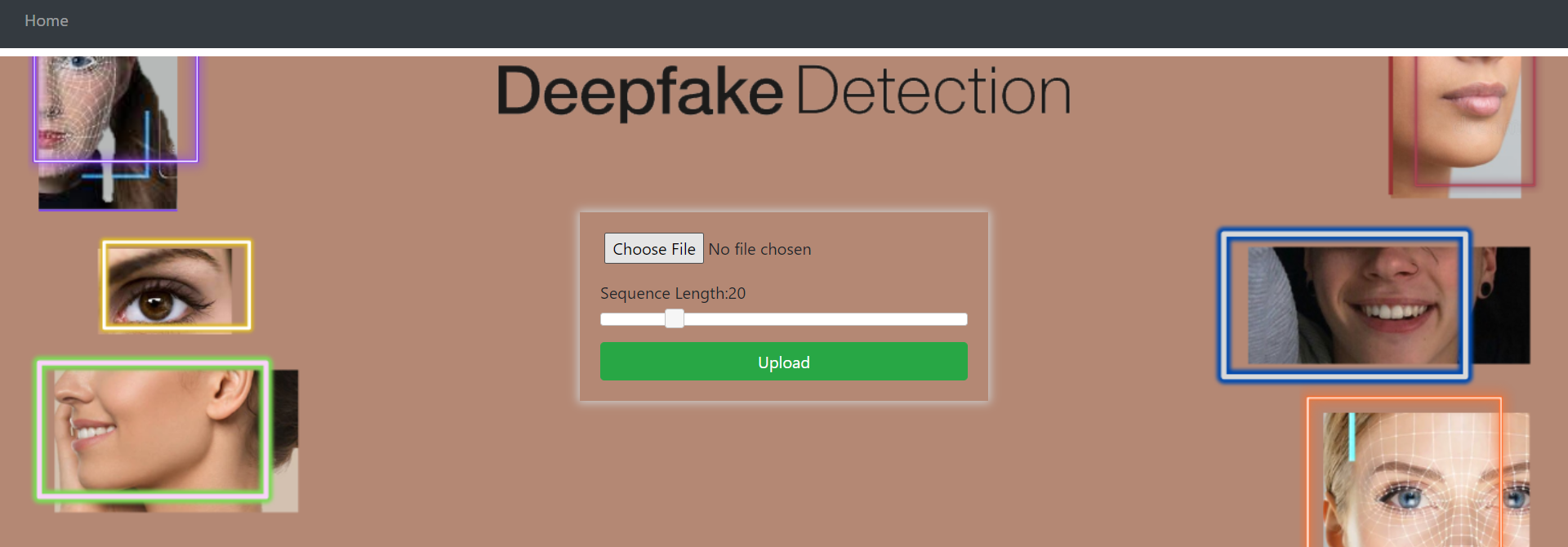Click the Sequence Length slider handle
1568x547 pixels.
coord(674,318)
